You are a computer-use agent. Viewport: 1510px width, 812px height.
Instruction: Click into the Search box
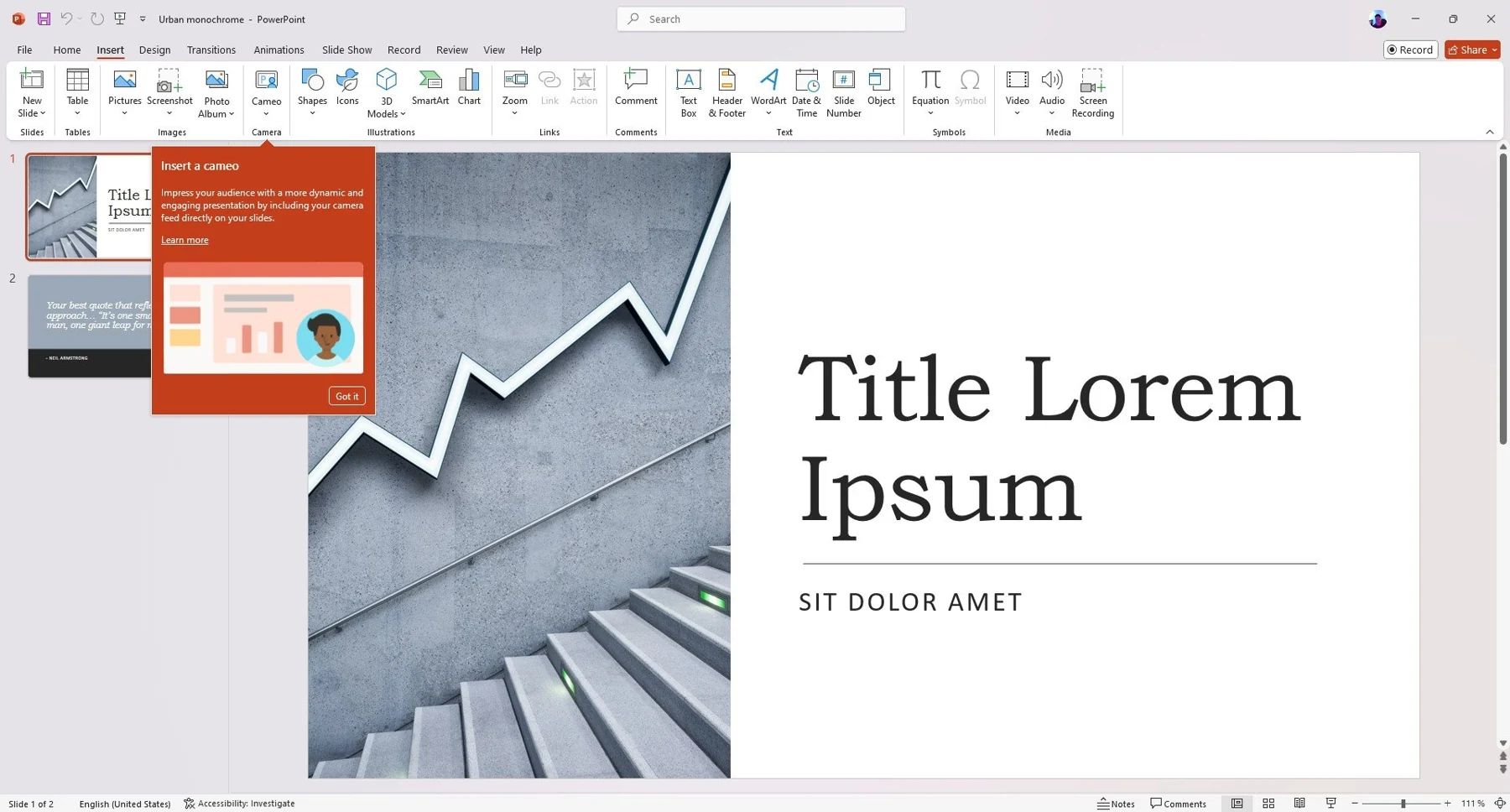(761, 18)
